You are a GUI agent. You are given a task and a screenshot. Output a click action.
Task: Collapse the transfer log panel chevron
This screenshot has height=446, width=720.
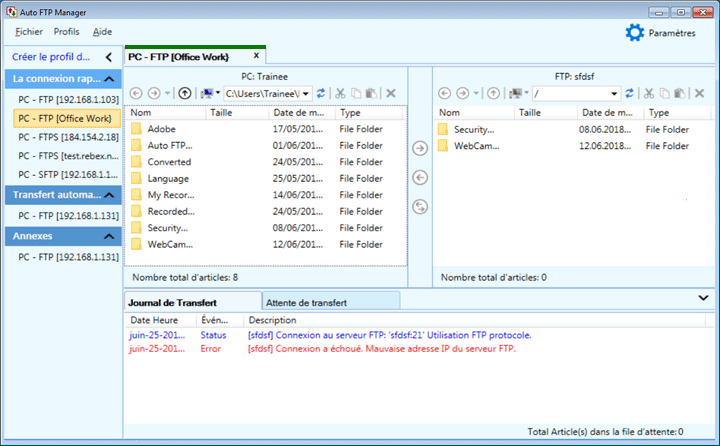[703, 298]
